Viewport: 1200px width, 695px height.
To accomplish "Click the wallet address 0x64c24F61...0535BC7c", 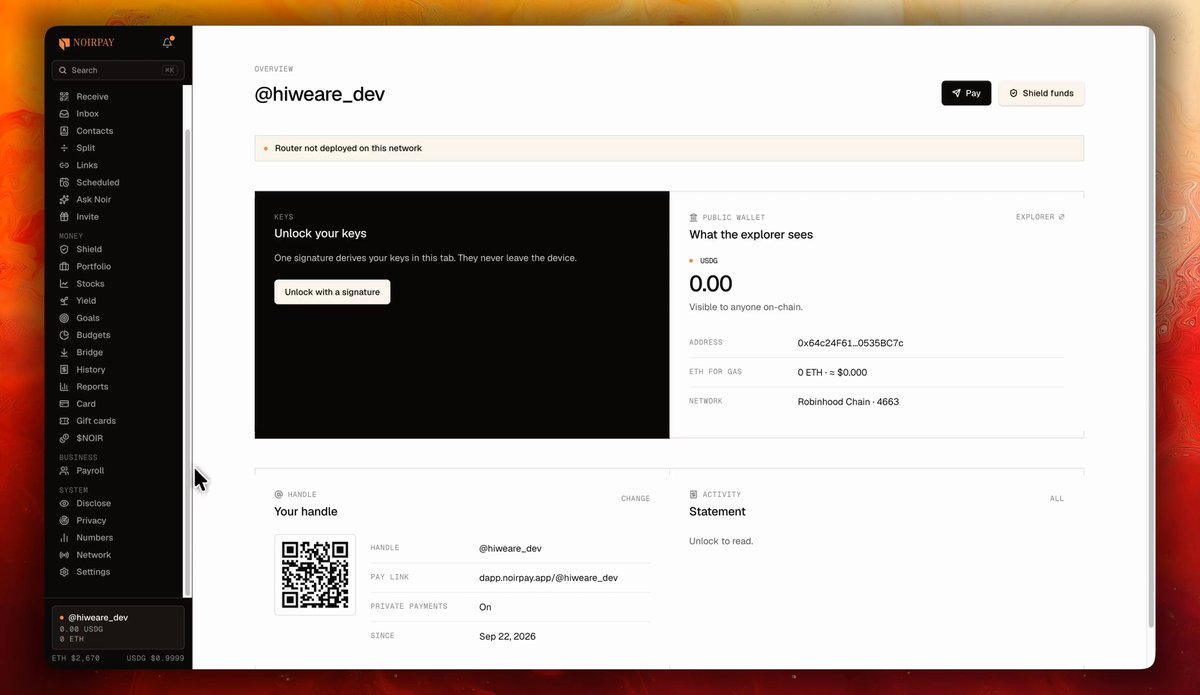I will pos(850,343).
